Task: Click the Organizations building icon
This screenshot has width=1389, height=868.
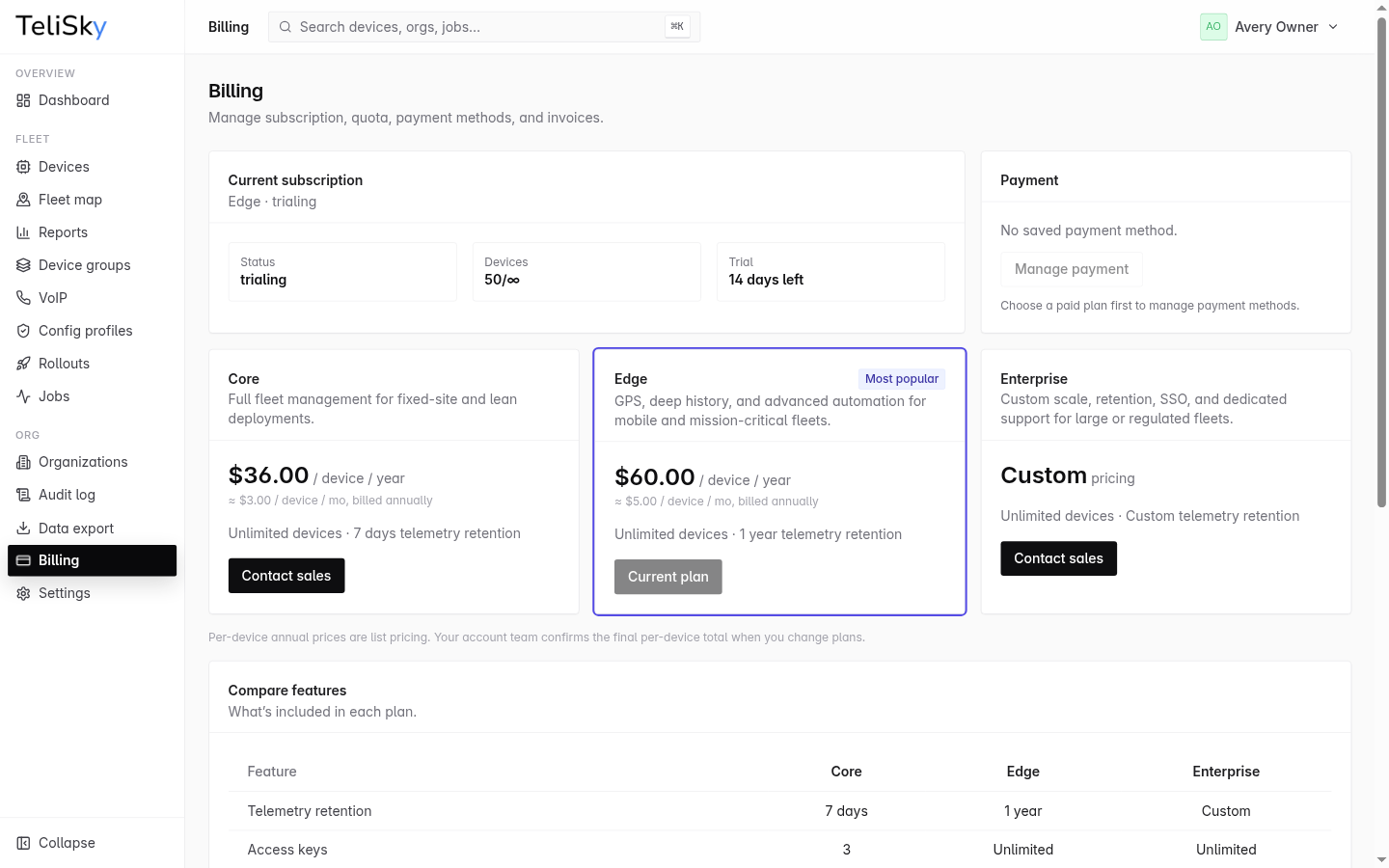Action: point(23,462)
